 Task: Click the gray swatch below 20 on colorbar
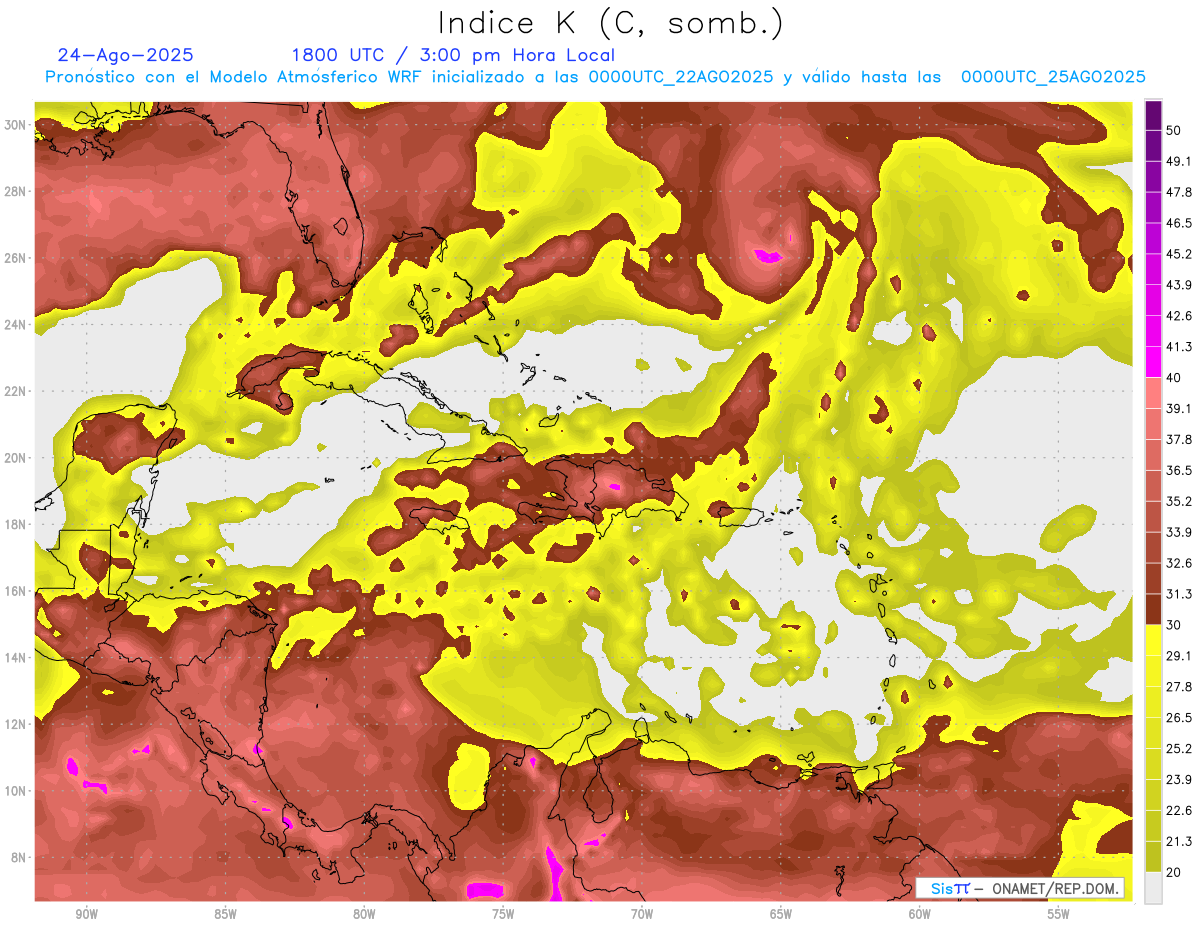pos(1153,888)
